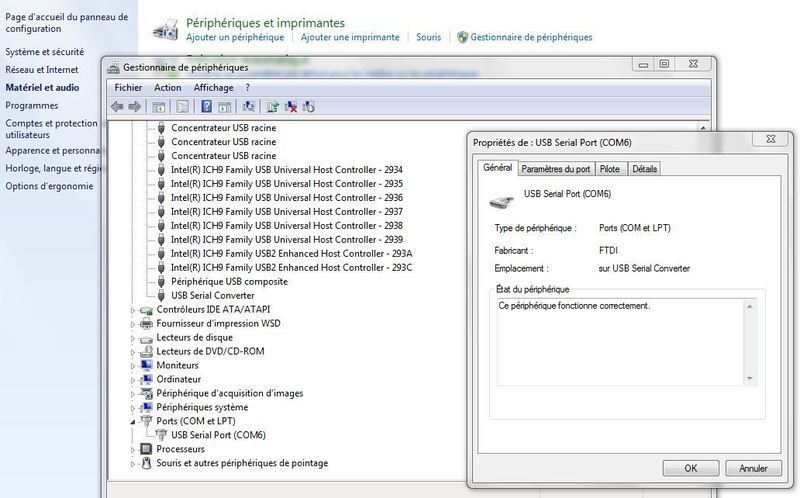800x498 pixels.
Task: Open the ? help menu
Action: click(x=247, y=88)
